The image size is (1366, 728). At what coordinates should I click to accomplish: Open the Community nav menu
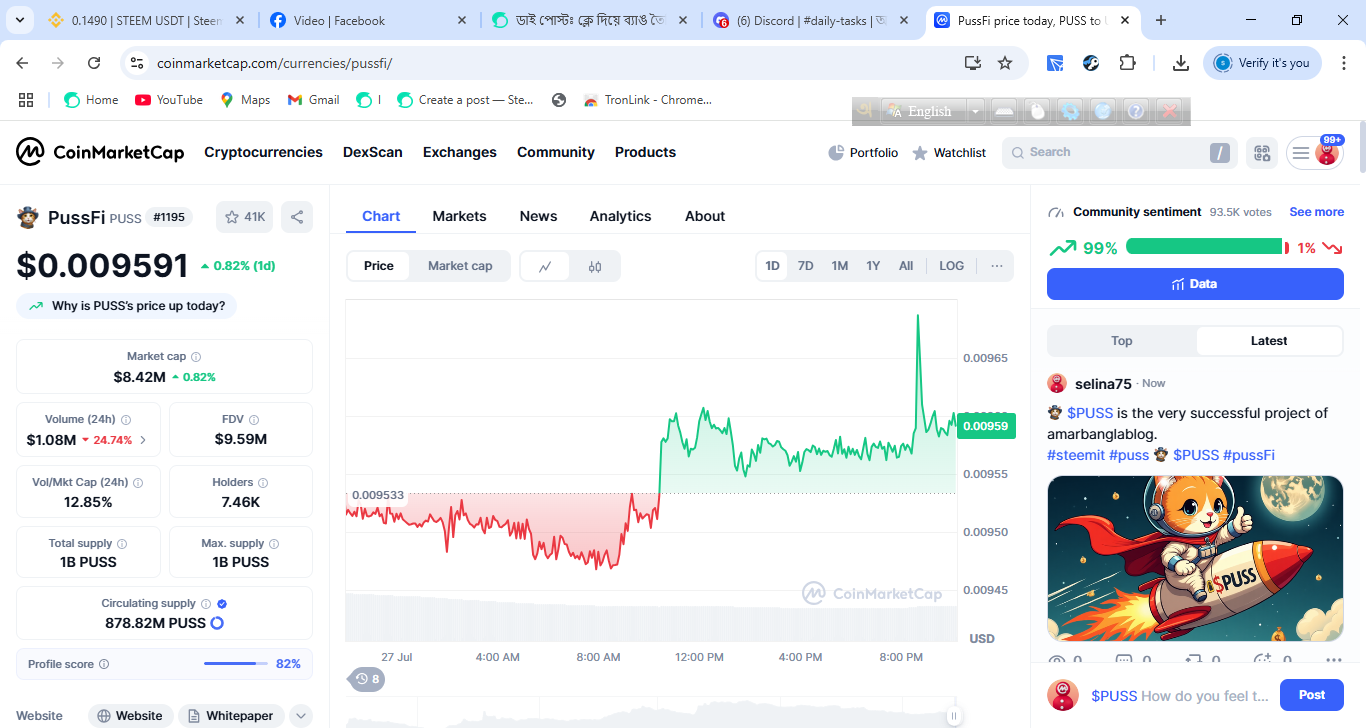pyautogui.click(x=556, y=152)
